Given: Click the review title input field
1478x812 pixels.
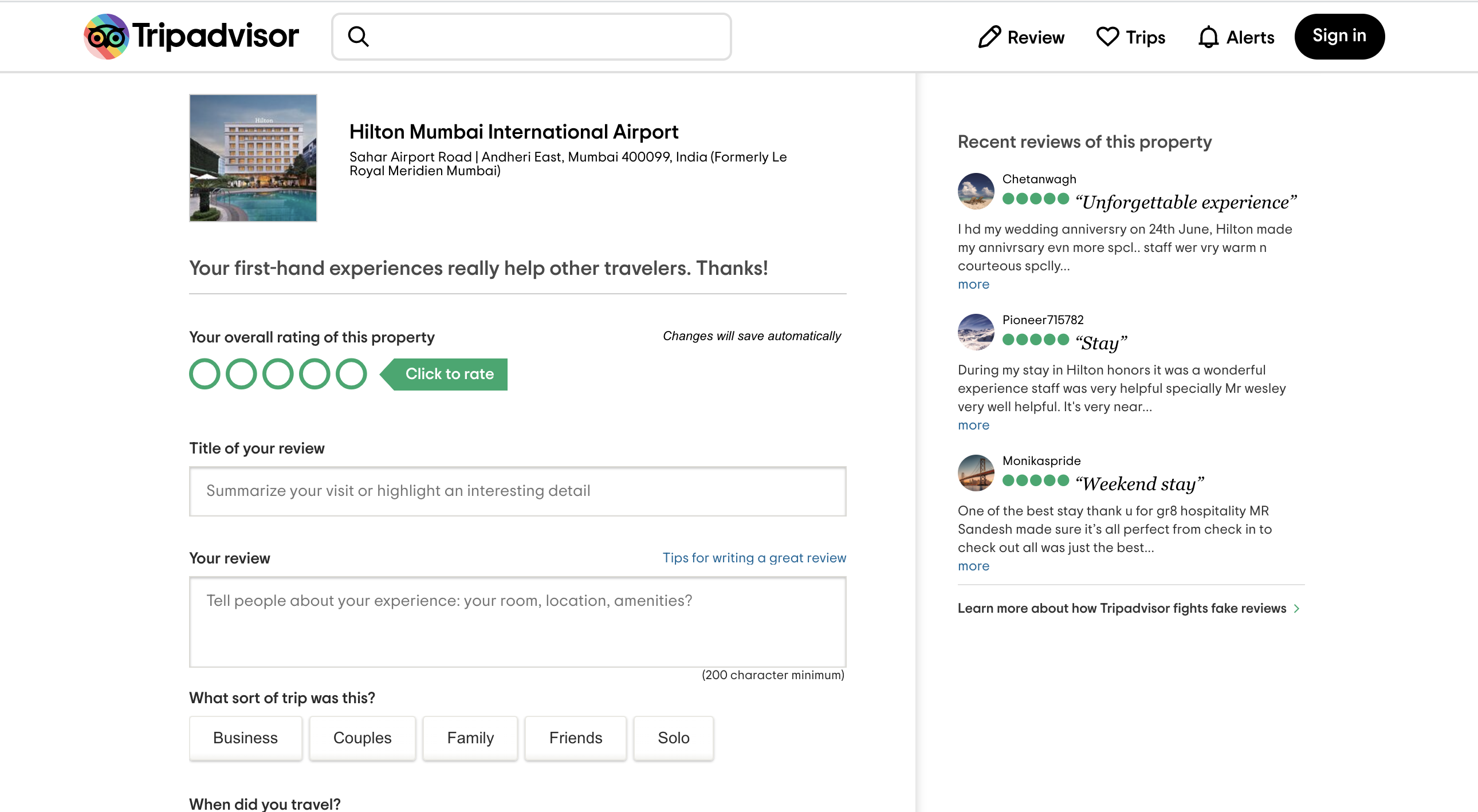Looking at the screenshot, I should 516,491.
